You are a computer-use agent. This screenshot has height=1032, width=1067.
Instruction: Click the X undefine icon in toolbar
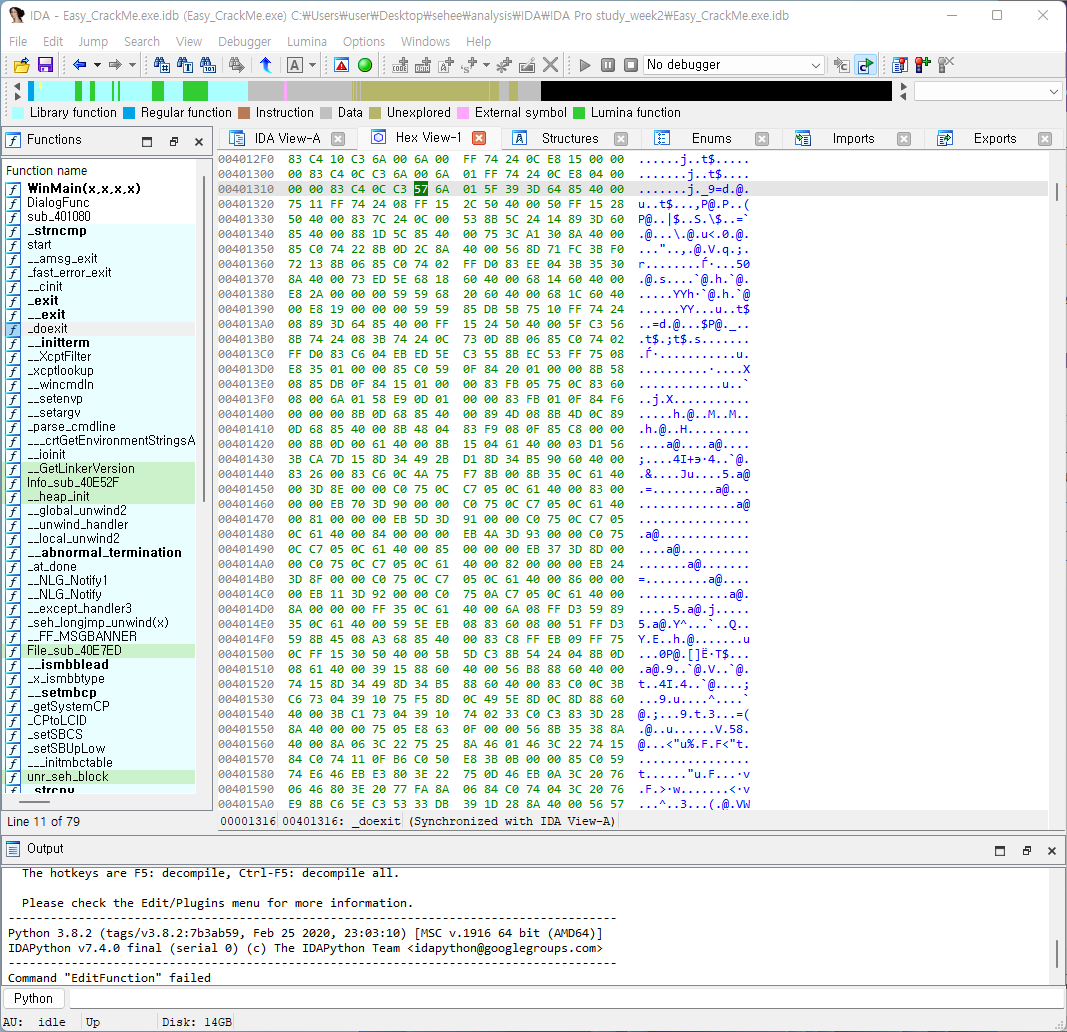pos(551,65)
